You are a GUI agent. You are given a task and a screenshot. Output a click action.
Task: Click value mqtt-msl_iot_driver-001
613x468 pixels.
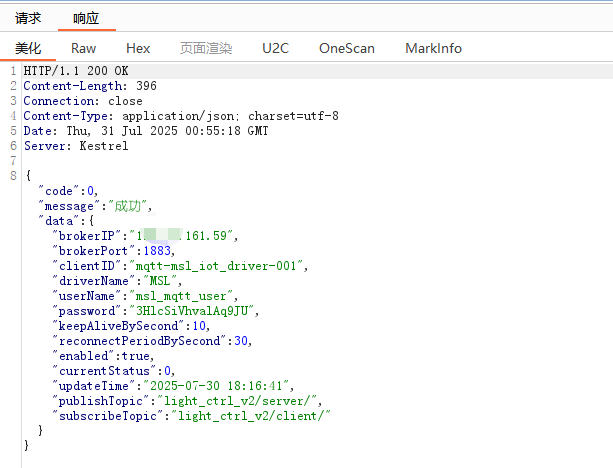click(216, 266)
